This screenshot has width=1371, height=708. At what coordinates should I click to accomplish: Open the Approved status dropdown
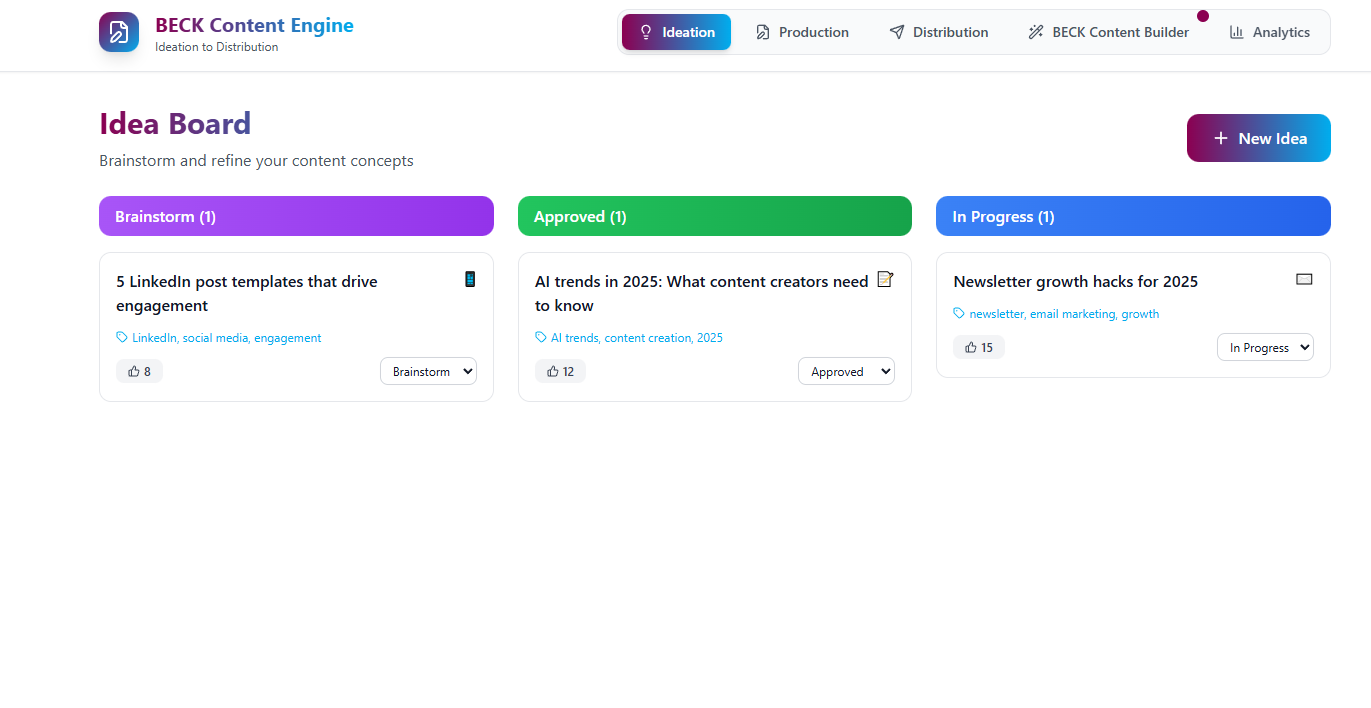tap(846, 371)
